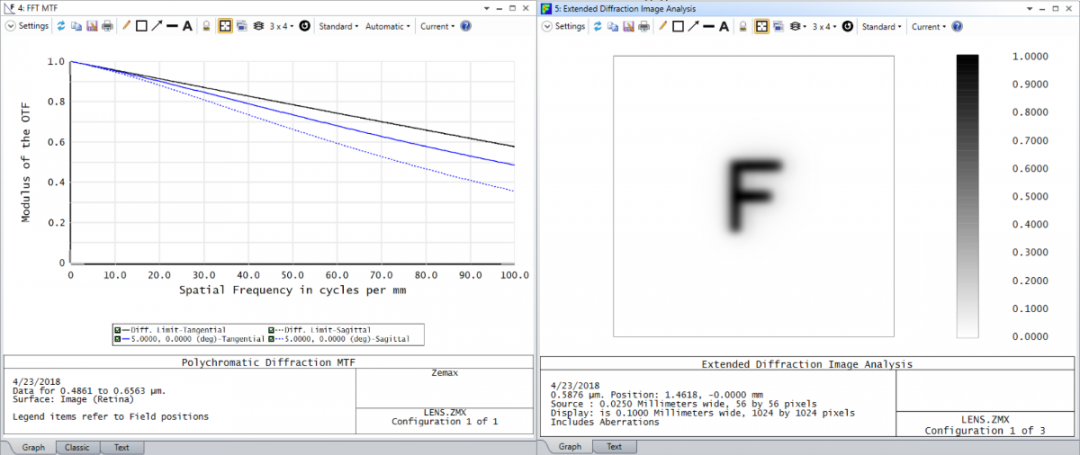Toggle the 5.0000 deg Tangential legend checkbox
This screenshot has height=455, width=1080.
click(x=117, y=339)
